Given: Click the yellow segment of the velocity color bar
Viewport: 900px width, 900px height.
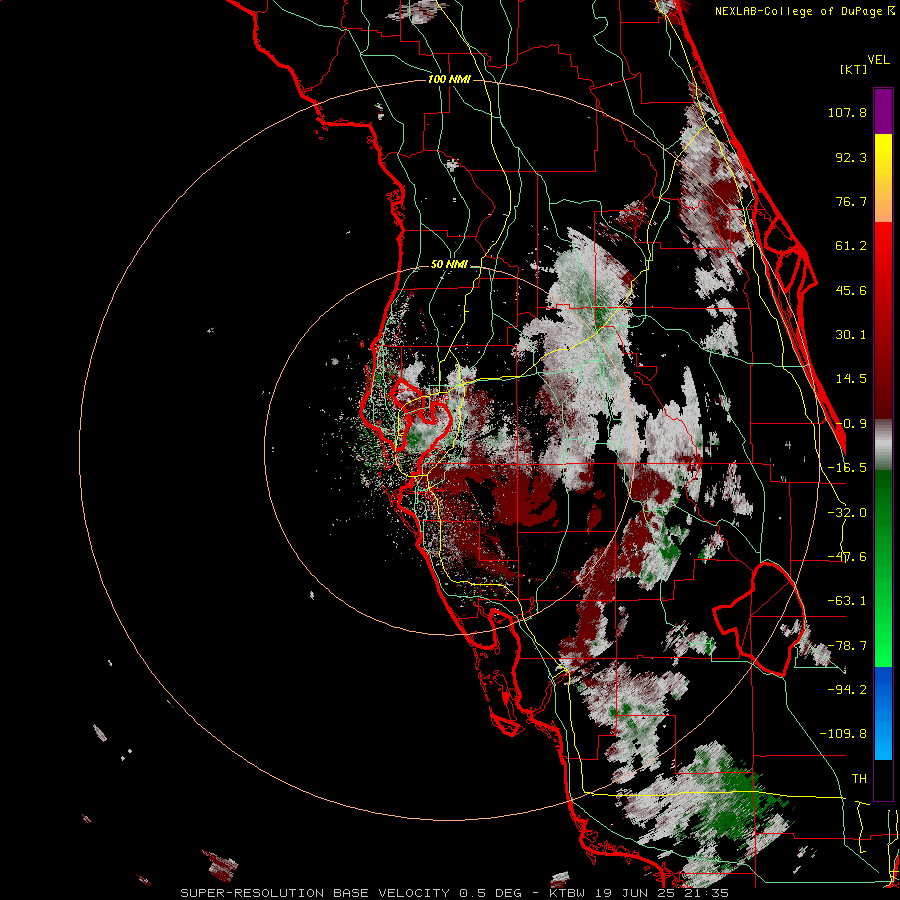Looking at the screenshot, I should point(883,155).
